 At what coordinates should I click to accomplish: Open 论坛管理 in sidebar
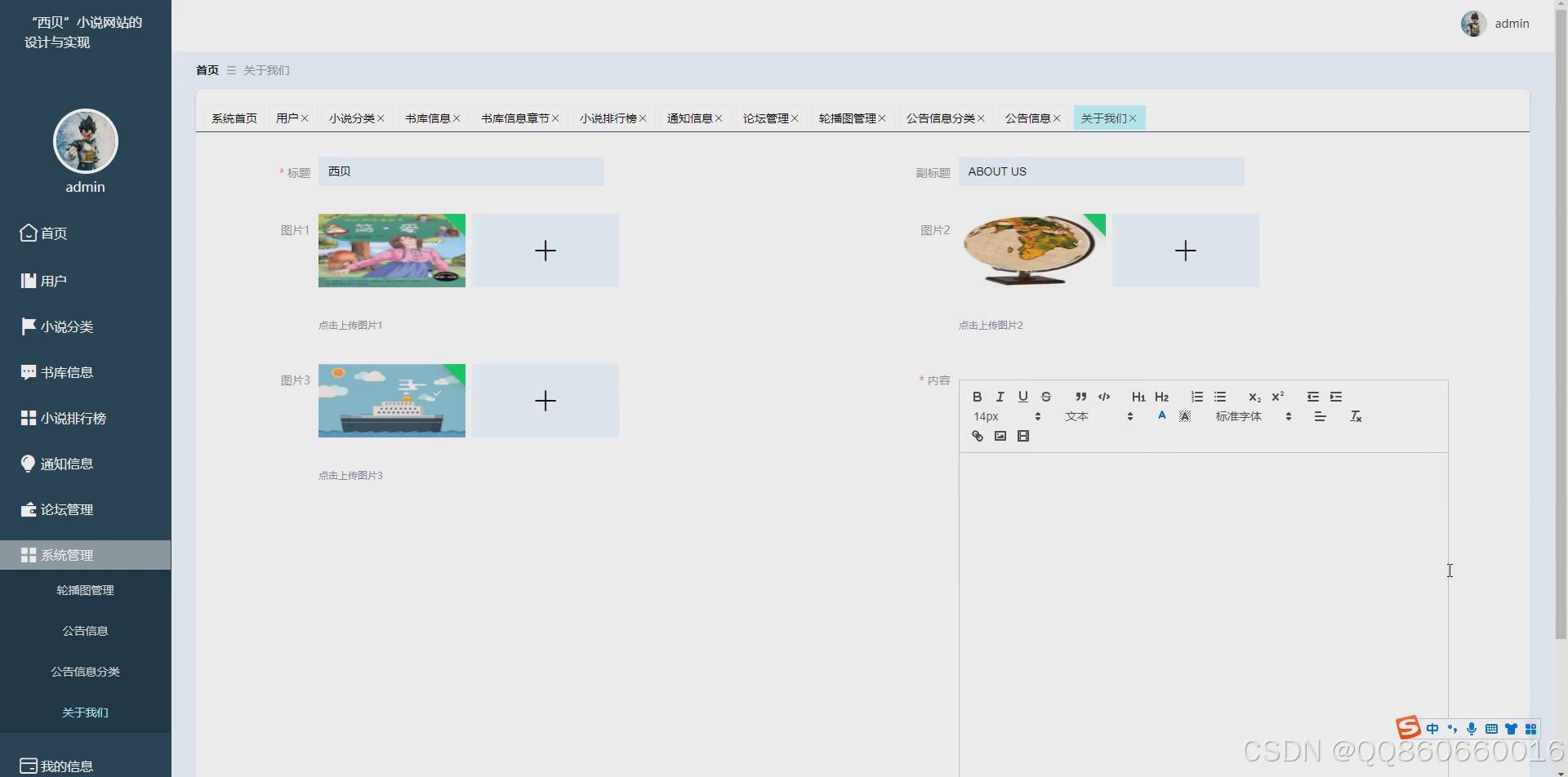tap(86, 509)
